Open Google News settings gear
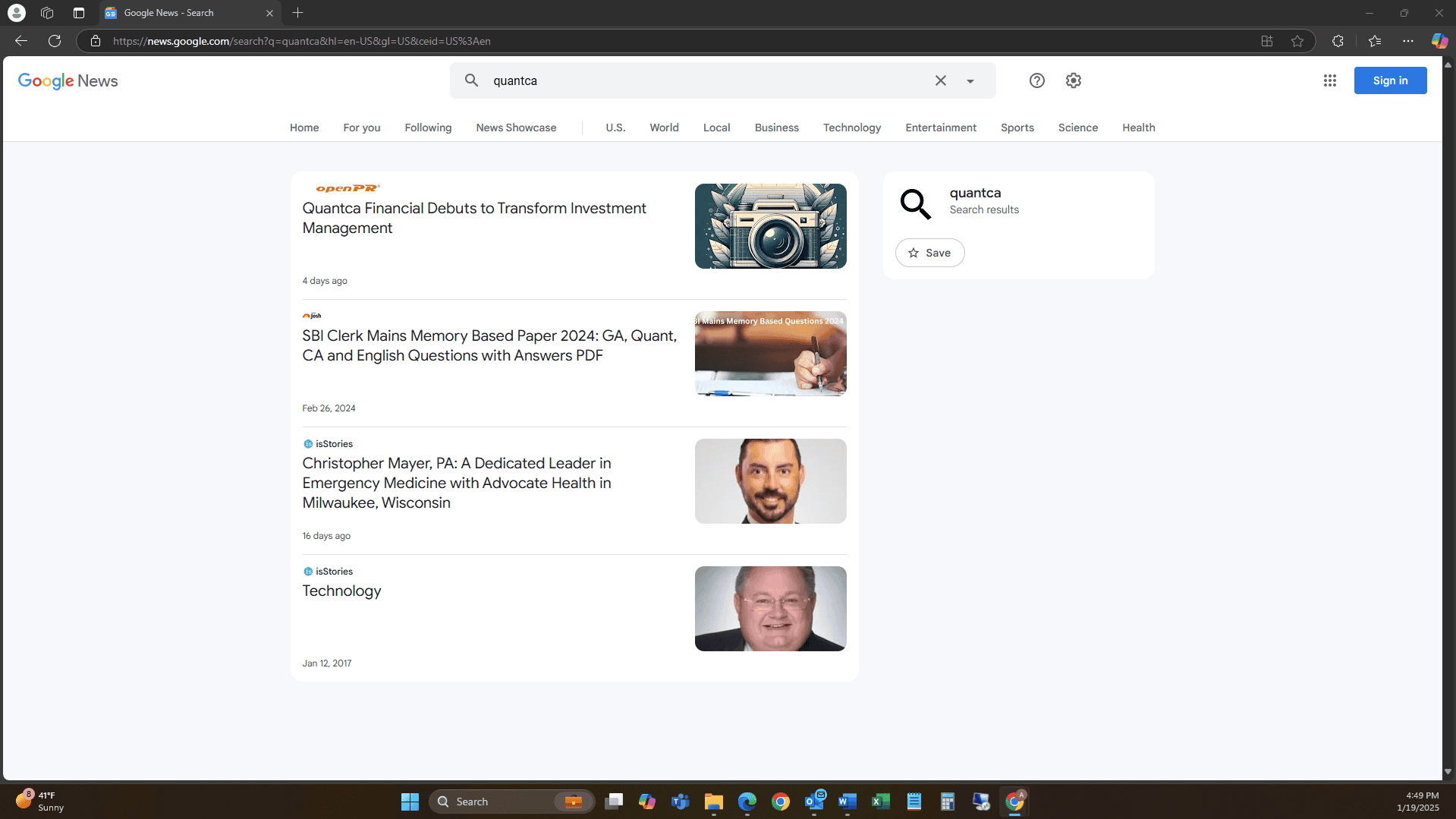 tap(1073, 80)
